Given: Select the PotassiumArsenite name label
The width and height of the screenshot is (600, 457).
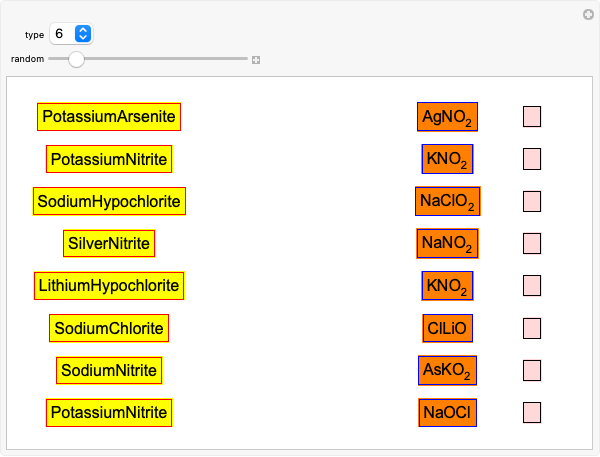Looking at the screenshot, I should coord(109,117).
